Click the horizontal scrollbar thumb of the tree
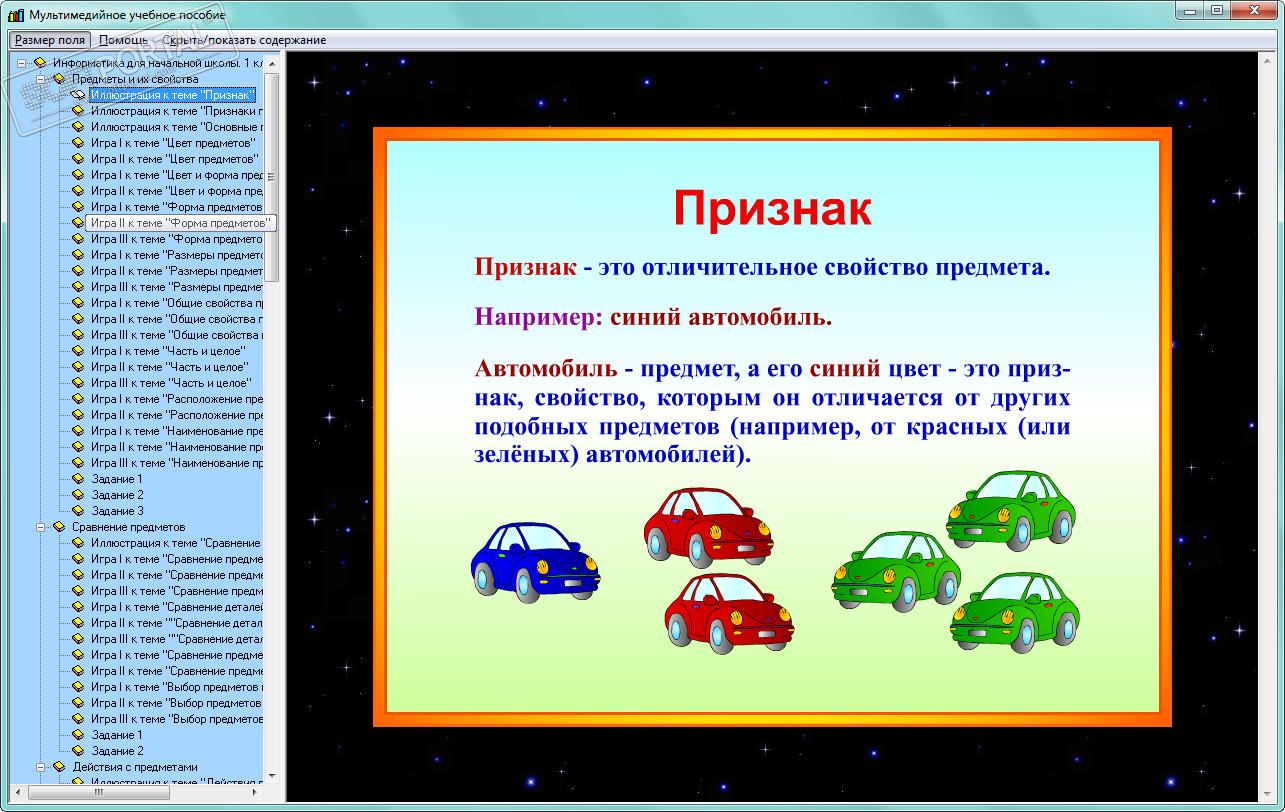Viewport: 1285px width, 812px height. 97,792
